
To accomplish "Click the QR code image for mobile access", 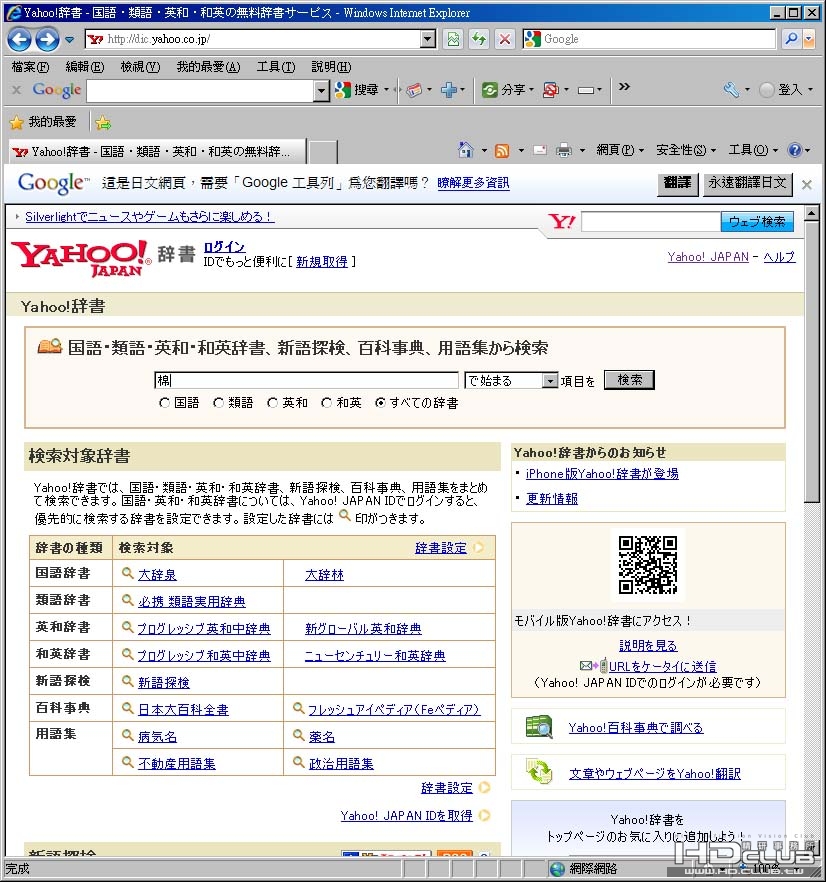I will pyautogui.click(x=648, y=564).
